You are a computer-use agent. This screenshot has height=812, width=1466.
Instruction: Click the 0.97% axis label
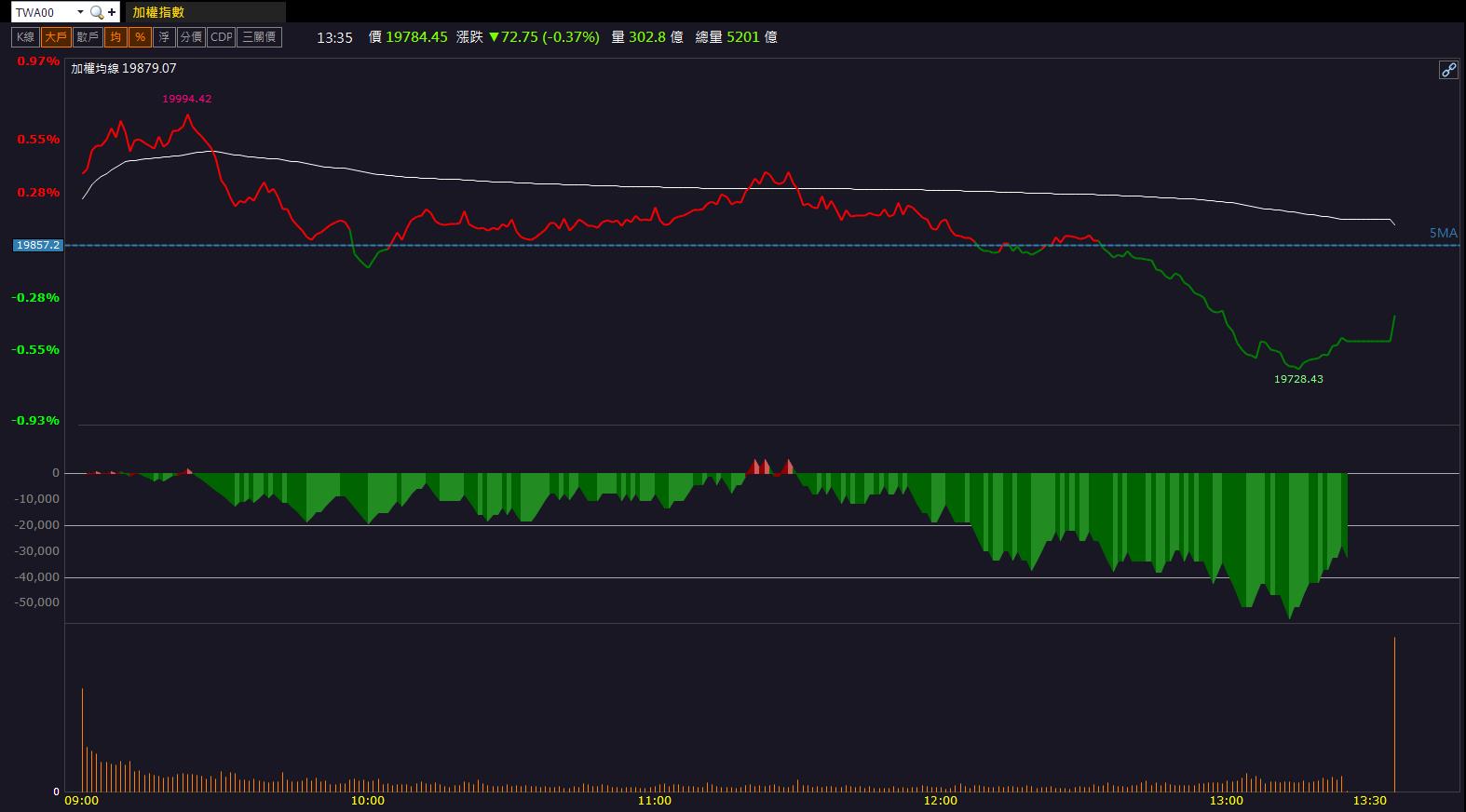(x=38, y=61)
